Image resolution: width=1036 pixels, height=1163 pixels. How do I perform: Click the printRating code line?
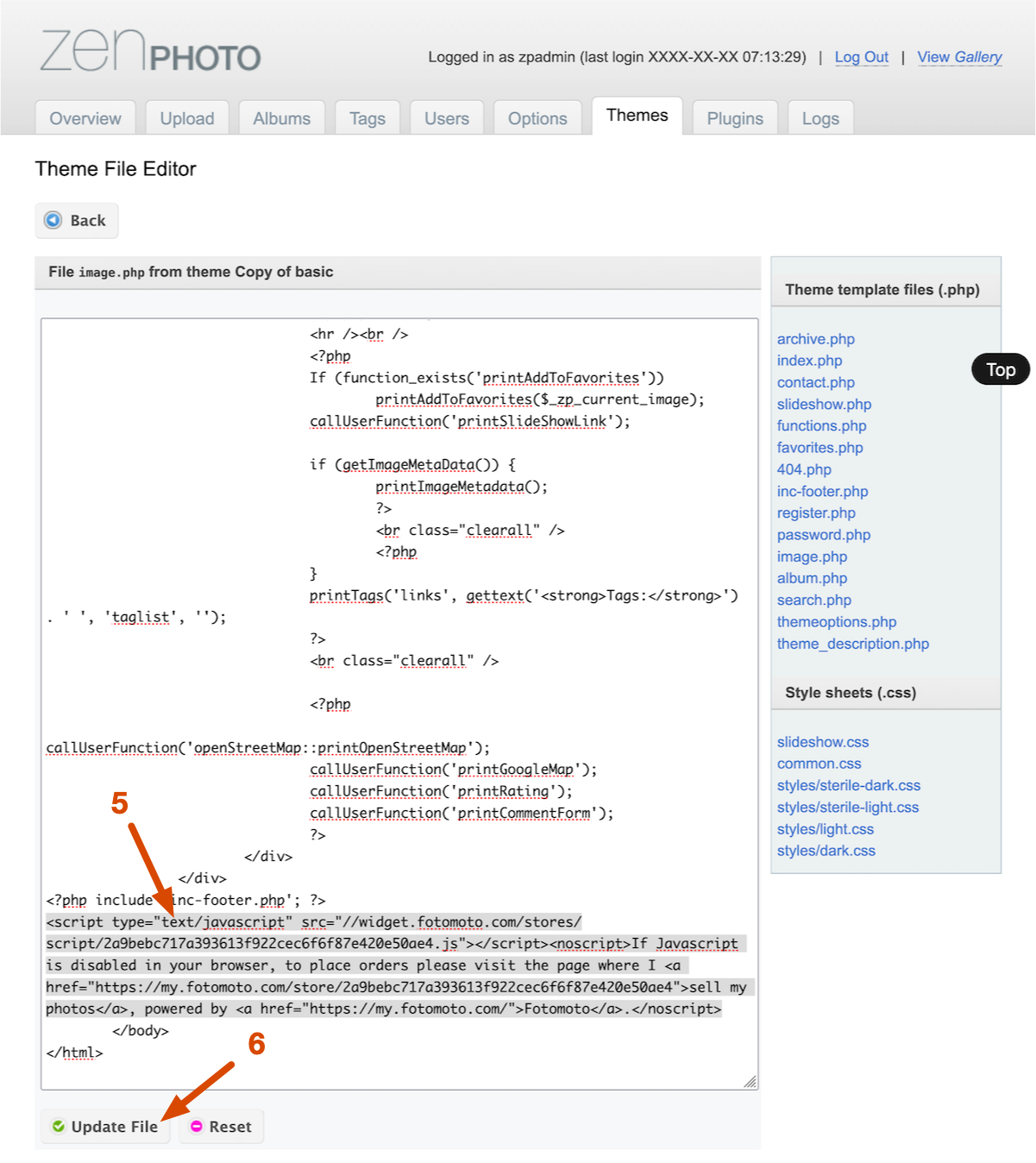[x=441, y=791]
